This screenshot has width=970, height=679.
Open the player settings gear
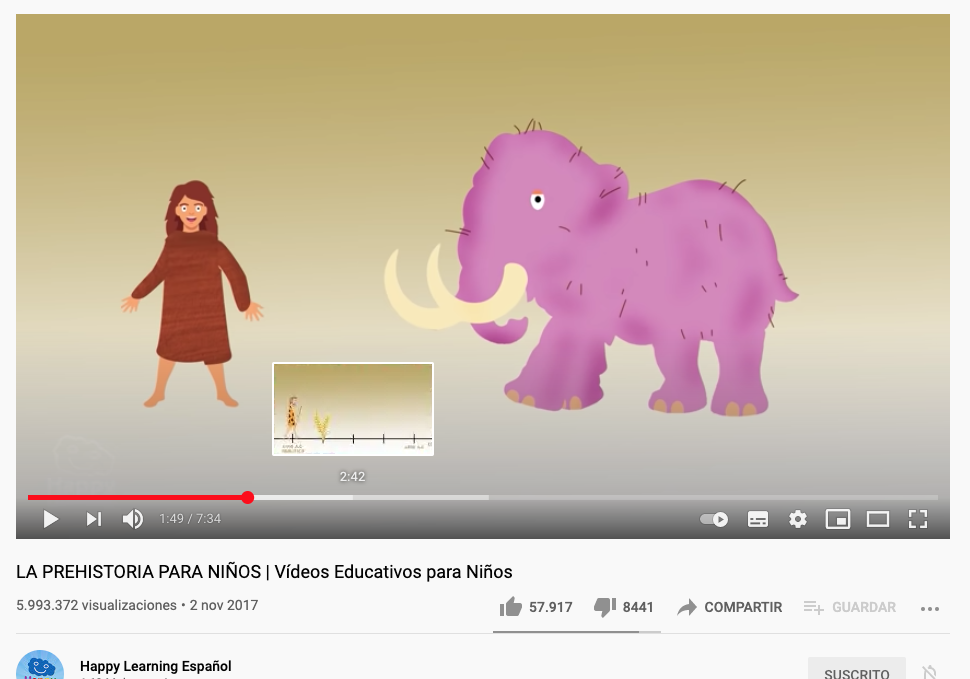click(x=798, y=519)
